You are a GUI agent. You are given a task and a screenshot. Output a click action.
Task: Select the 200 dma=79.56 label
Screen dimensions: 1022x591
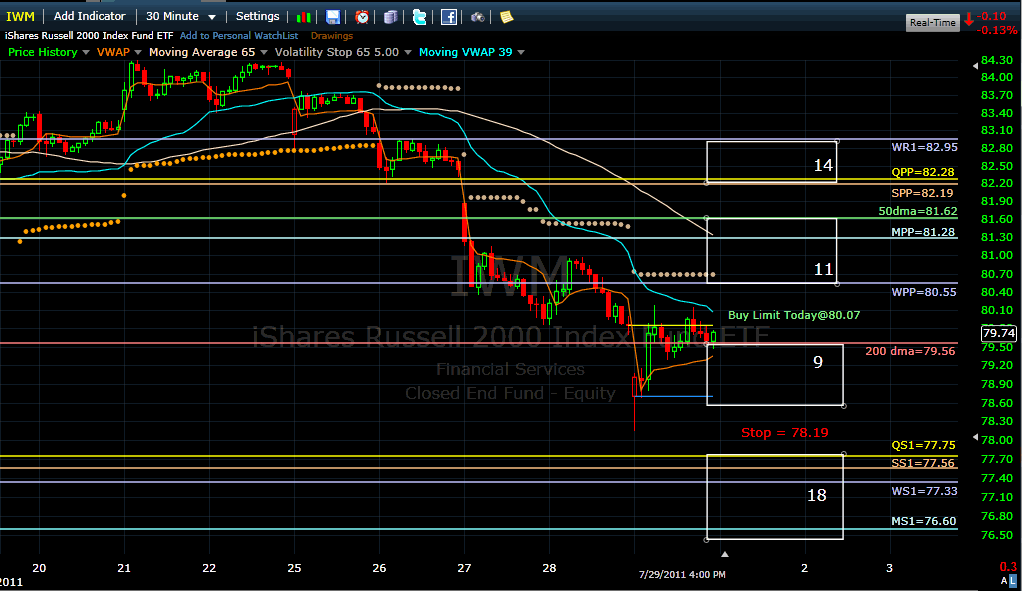(910, 351)
